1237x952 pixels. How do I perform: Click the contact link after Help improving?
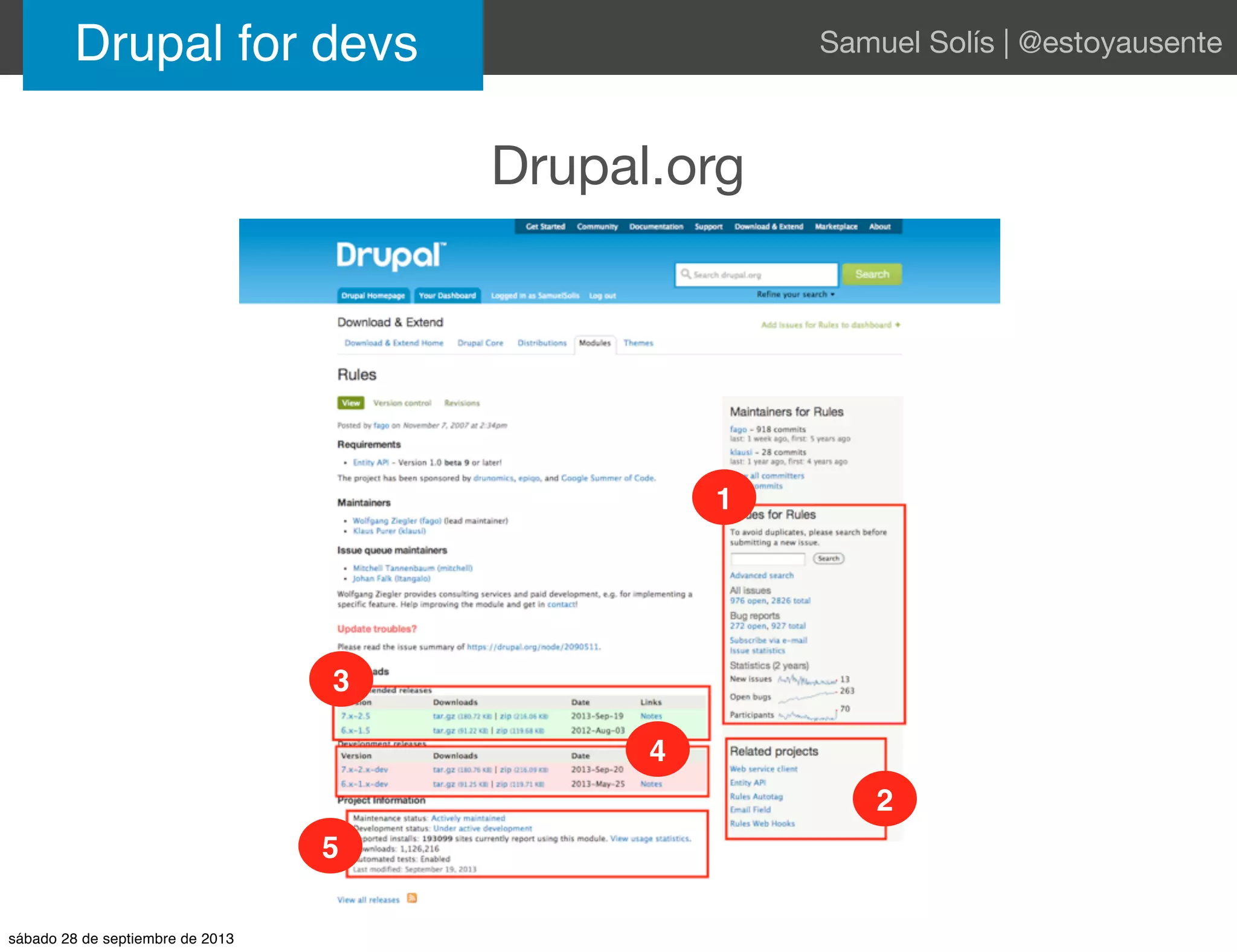(562, 604)
